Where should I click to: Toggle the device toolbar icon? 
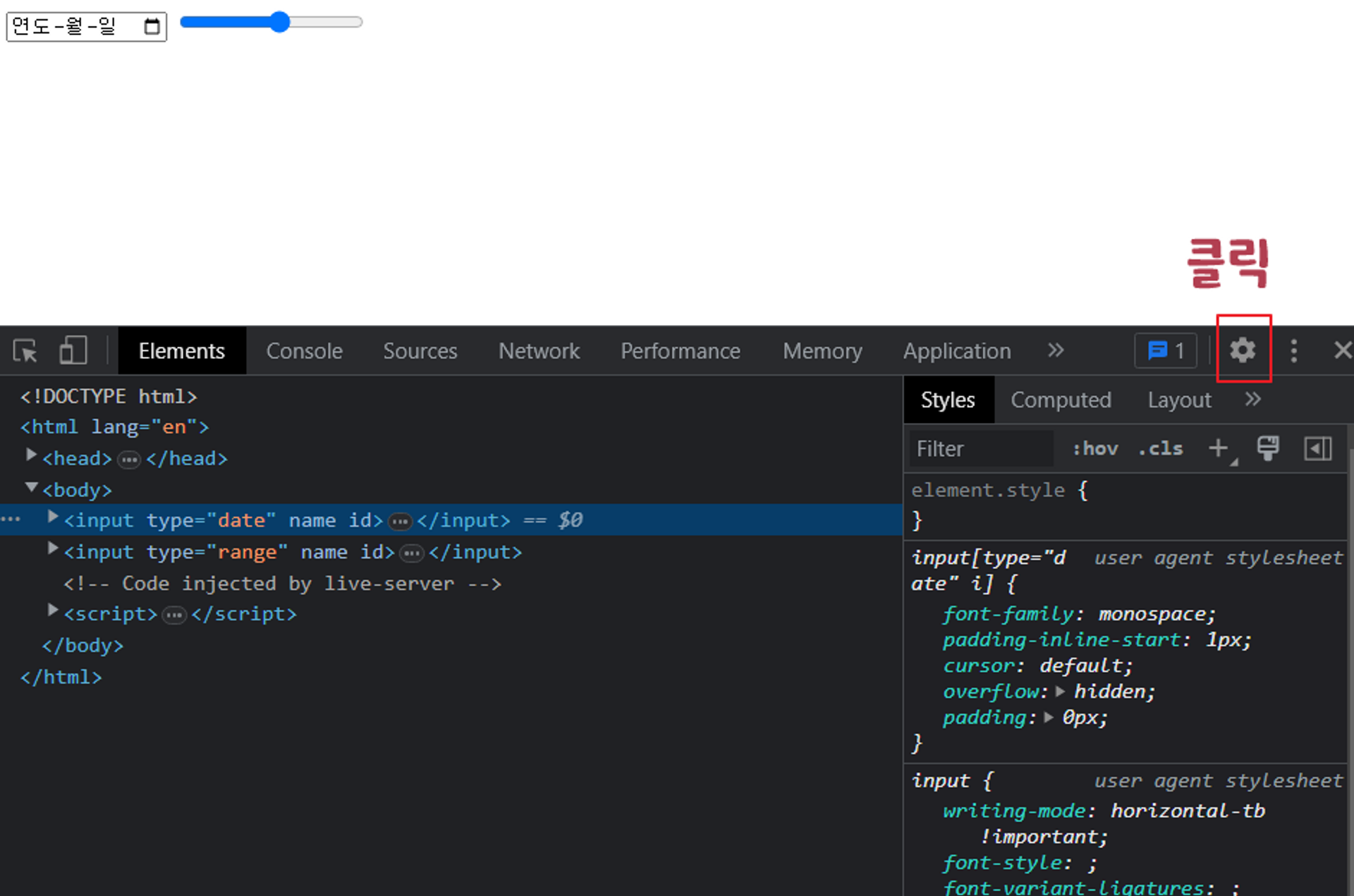pyautogui.click(x=73, y=350)
